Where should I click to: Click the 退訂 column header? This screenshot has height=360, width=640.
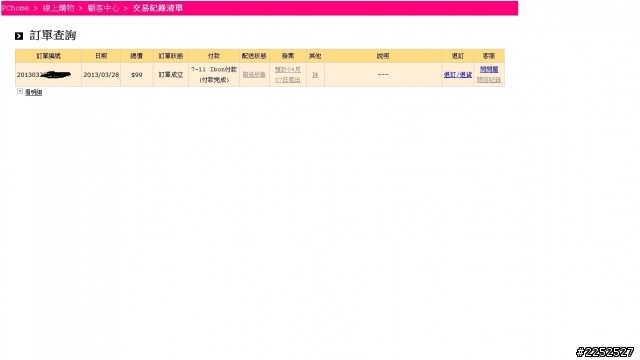click(x=458, y=56)
